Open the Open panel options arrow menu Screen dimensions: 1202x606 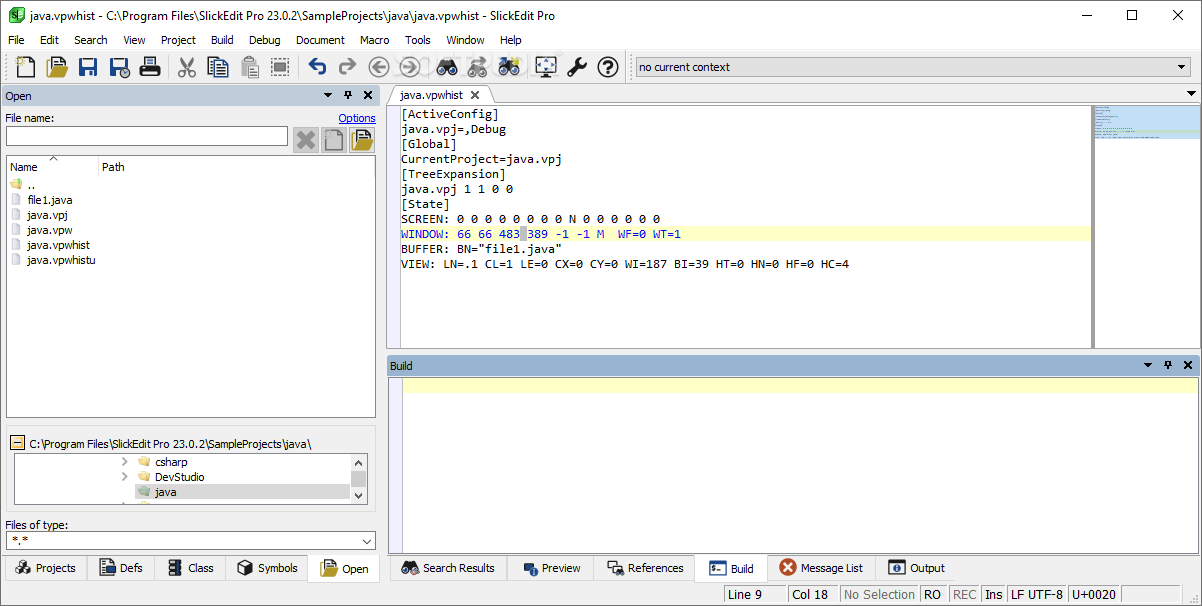click(328, 95)
